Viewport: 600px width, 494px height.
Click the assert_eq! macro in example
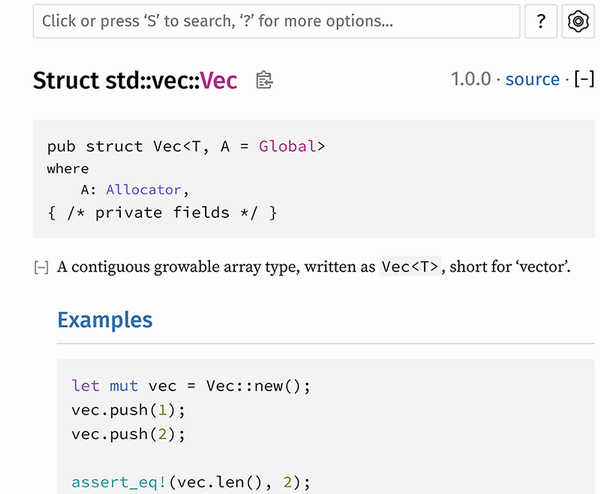click(x=119, y=482)
